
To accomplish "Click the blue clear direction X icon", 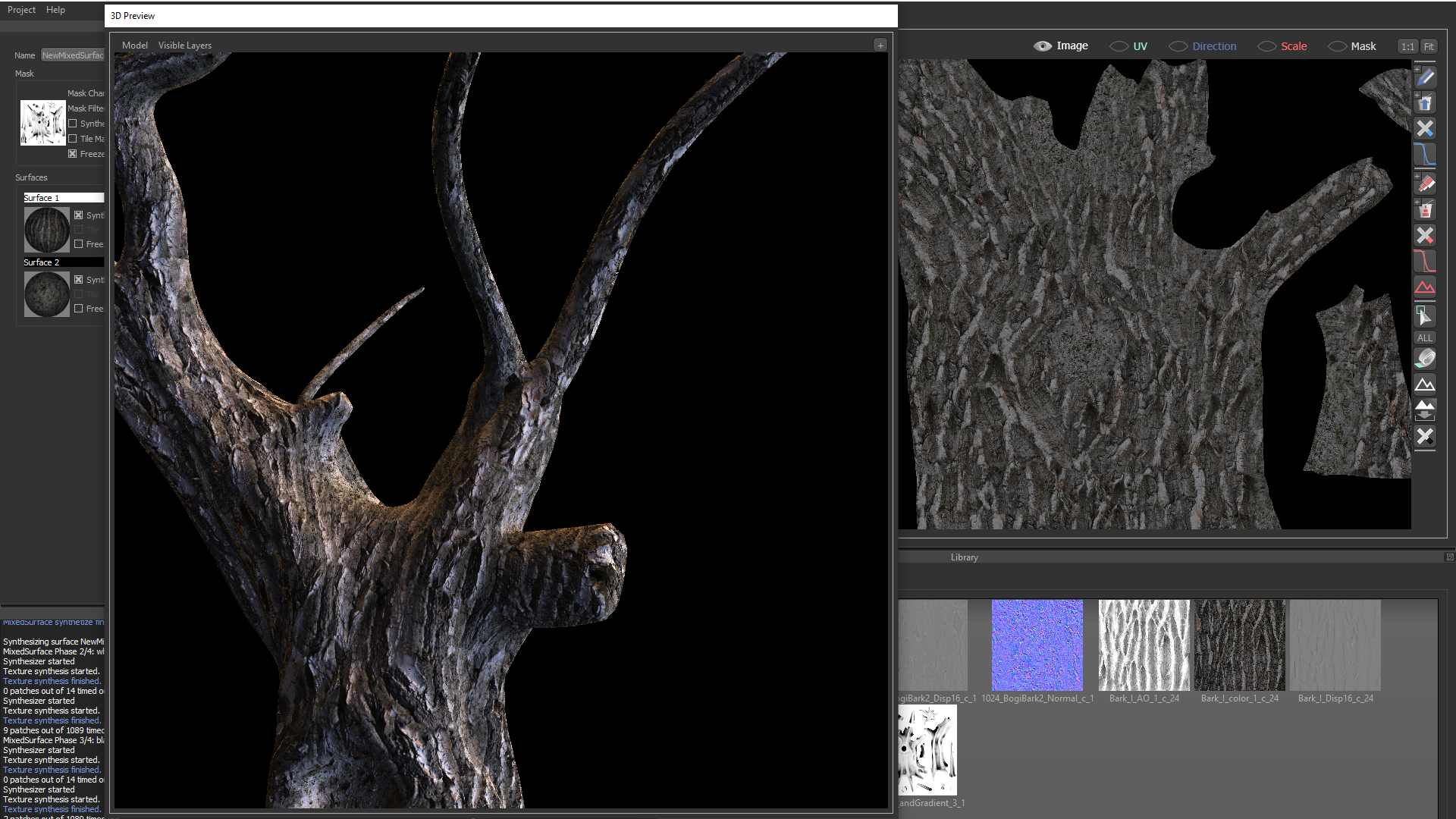I will pos(1425,129).
